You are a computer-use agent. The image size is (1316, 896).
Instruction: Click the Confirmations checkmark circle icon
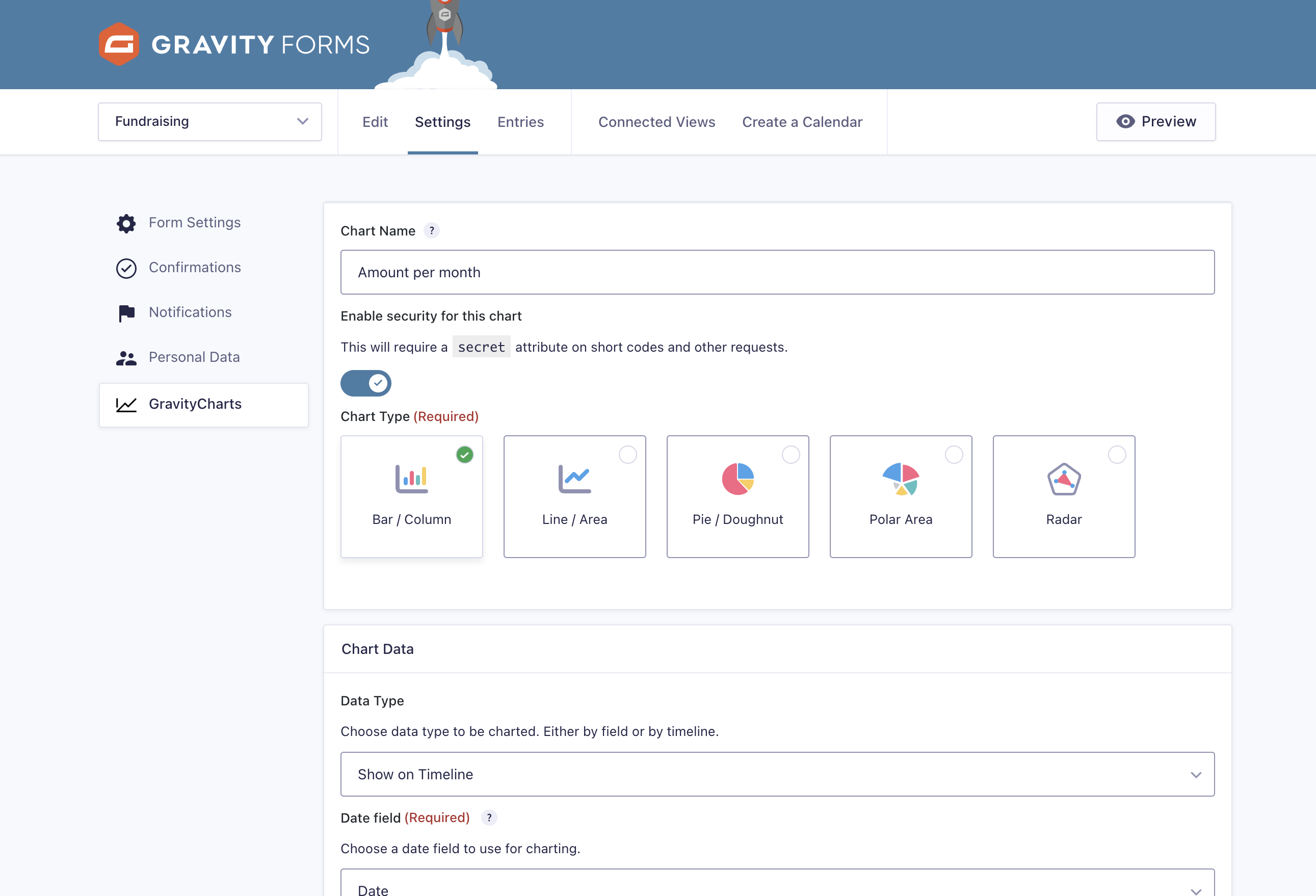click(126, 268)
